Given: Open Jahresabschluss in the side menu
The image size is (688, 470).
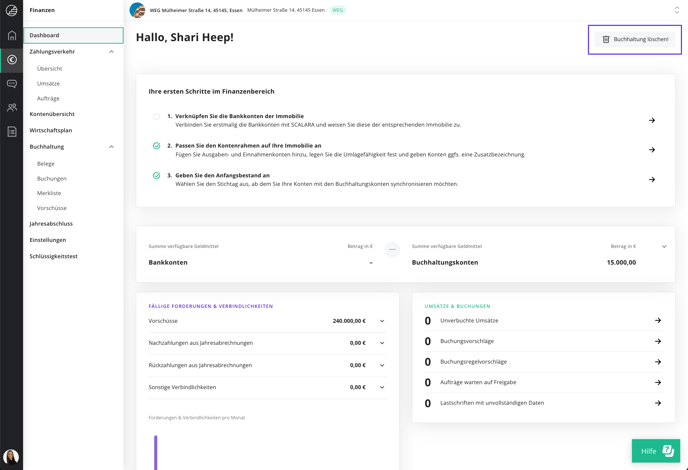Looking at the screenshot, I should coord(51,224).
